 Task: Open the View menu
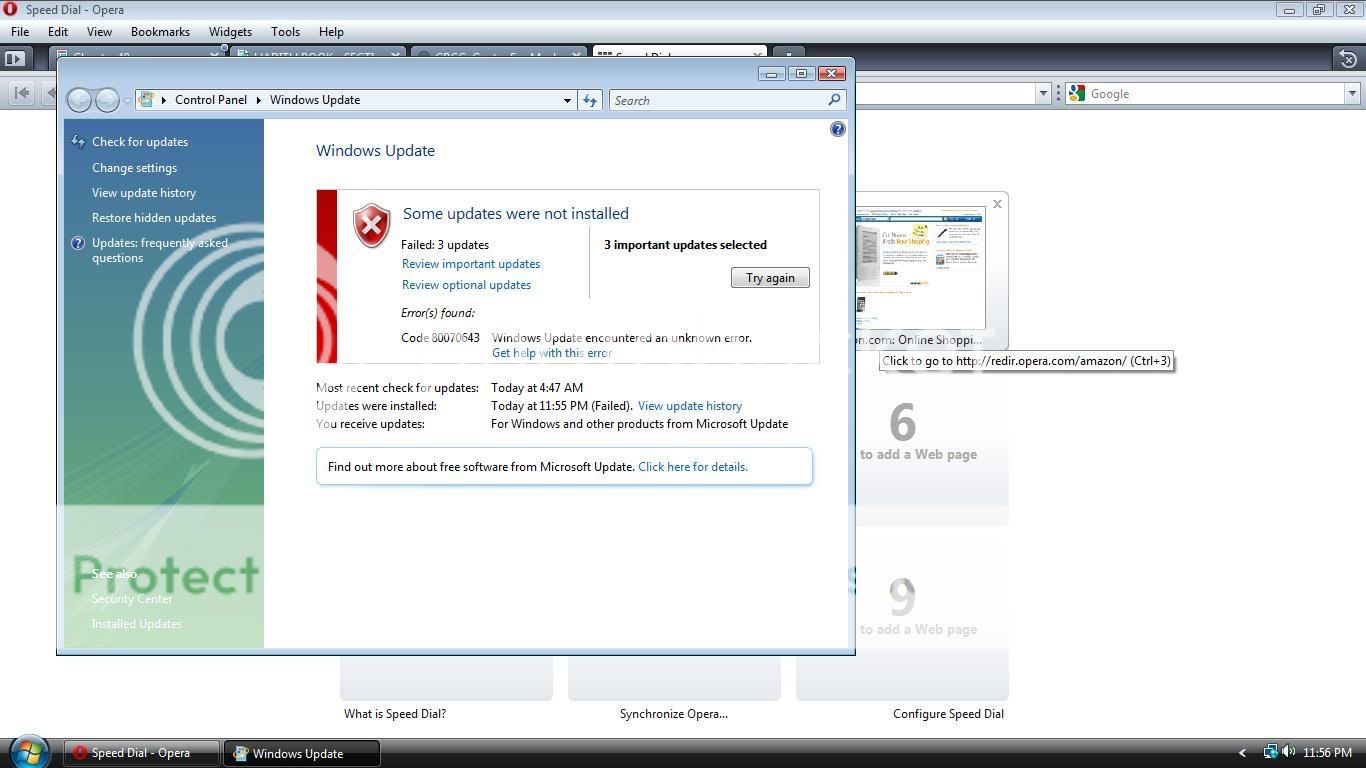(99, 32)
